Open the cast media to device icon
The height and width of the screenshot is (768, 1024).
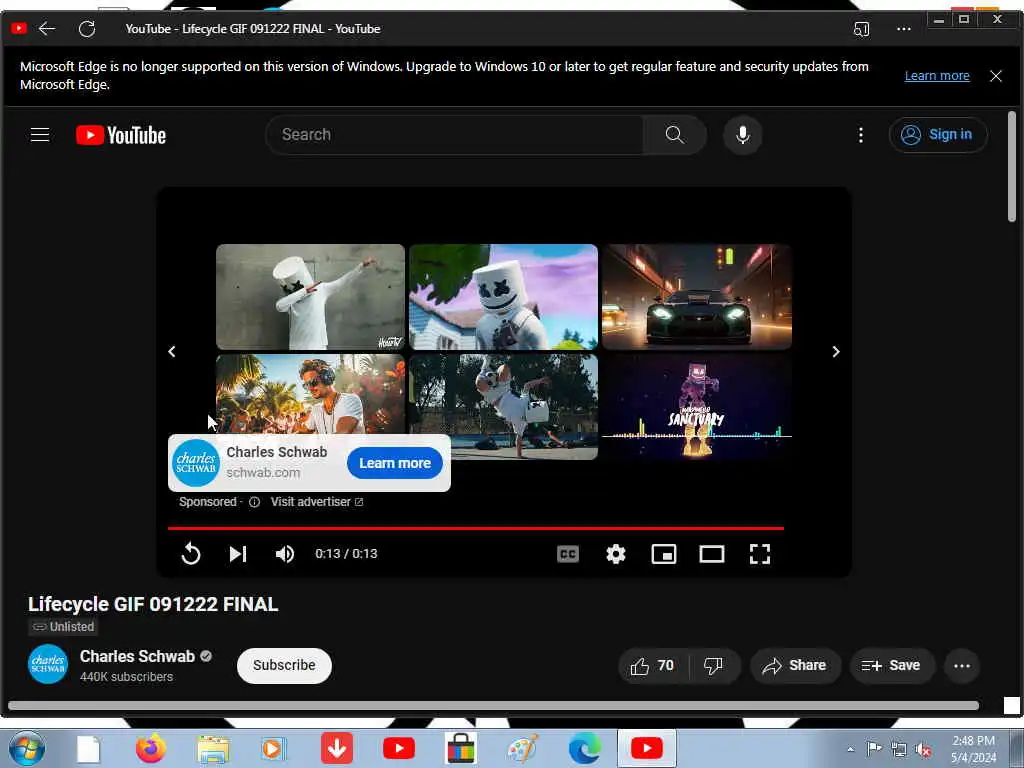pyautogui.click(x=861, y=29)
